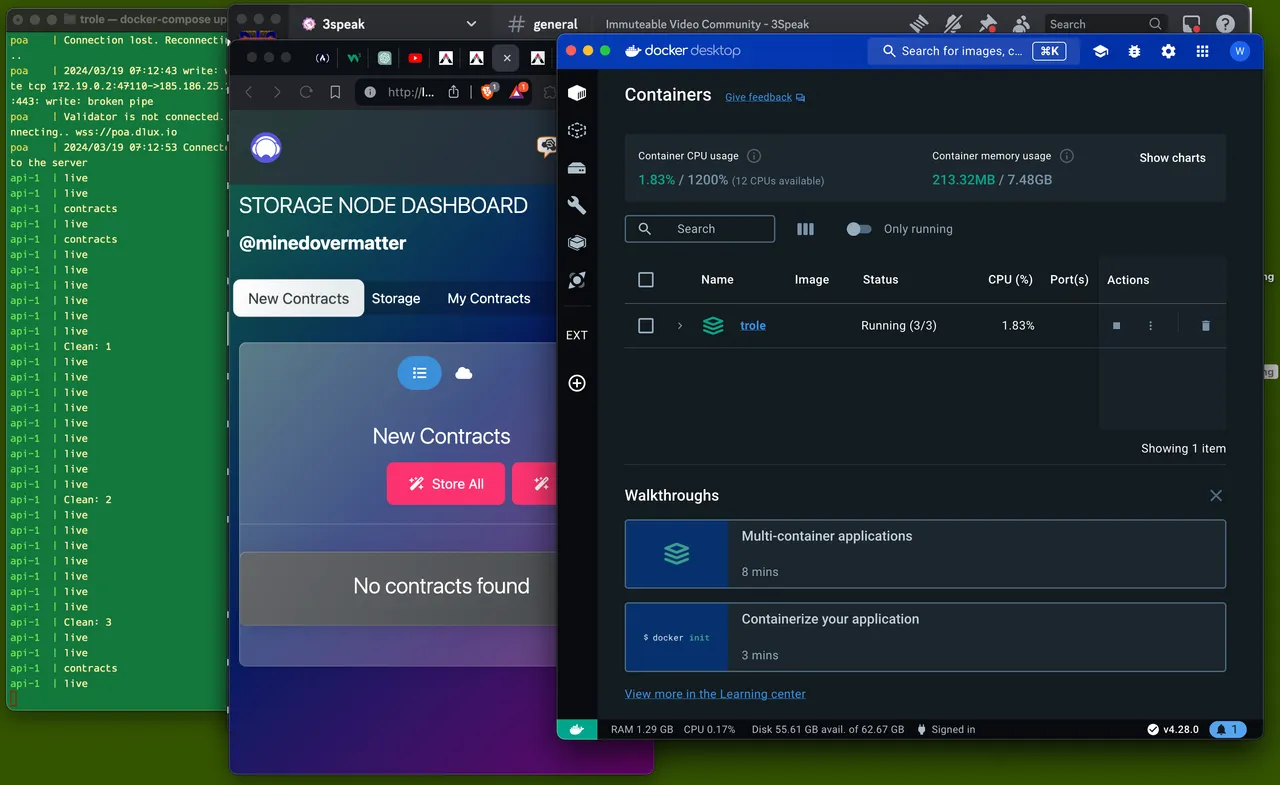Click Give feedback link
This screenshot has height=785, width=1280.
click(x=765, y=97)
